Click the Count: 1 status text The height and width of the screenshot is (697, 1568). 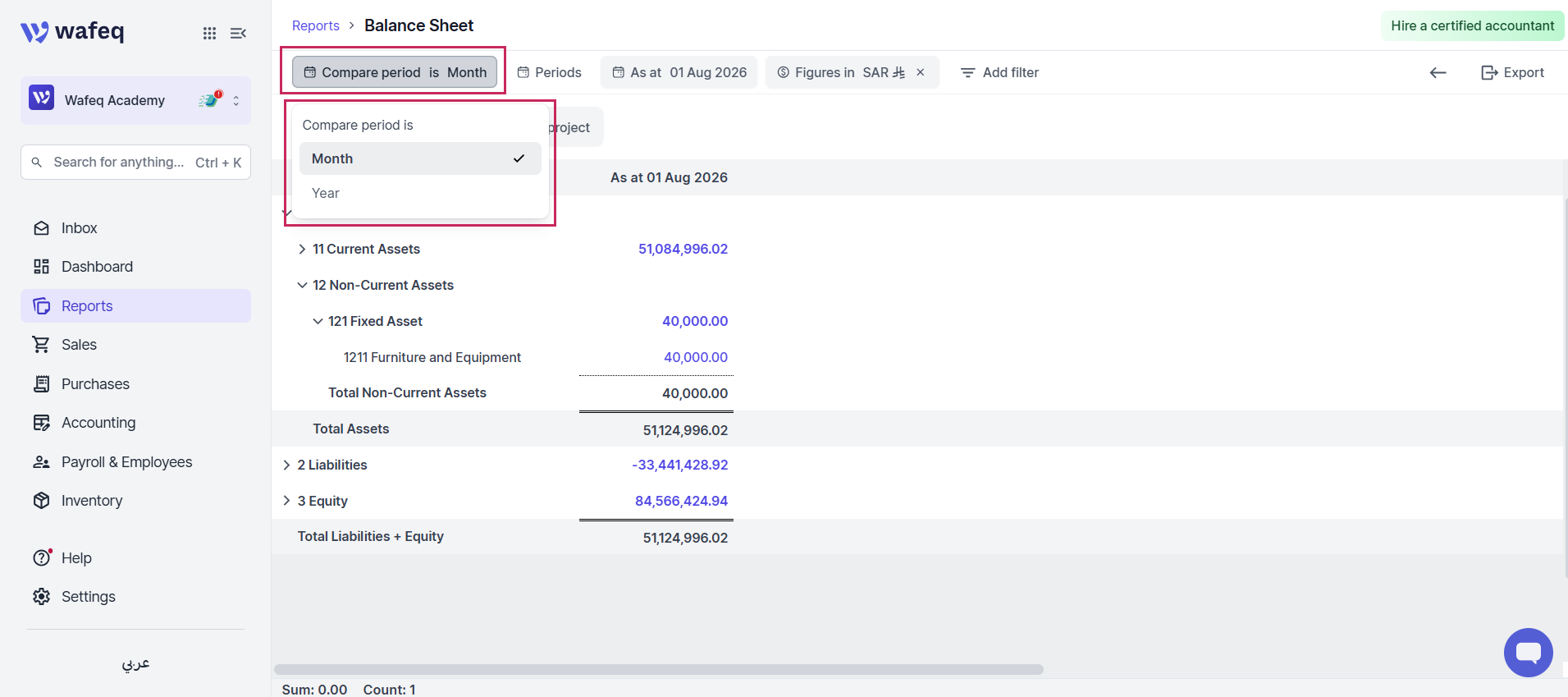tap(390, 690)
